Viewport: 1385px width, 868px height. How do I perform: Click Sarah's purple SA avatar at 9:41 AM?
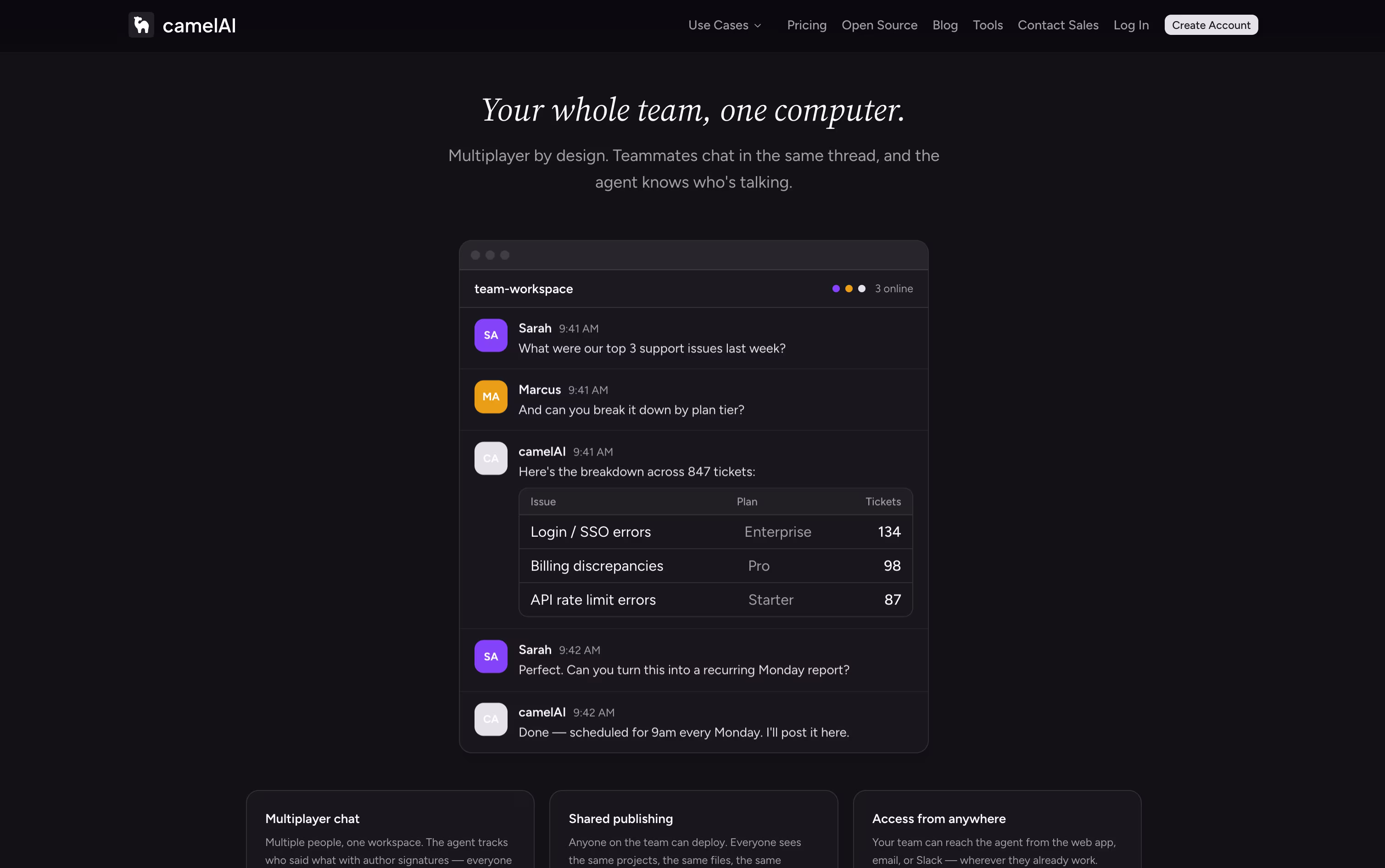click(x=491, y=335)
